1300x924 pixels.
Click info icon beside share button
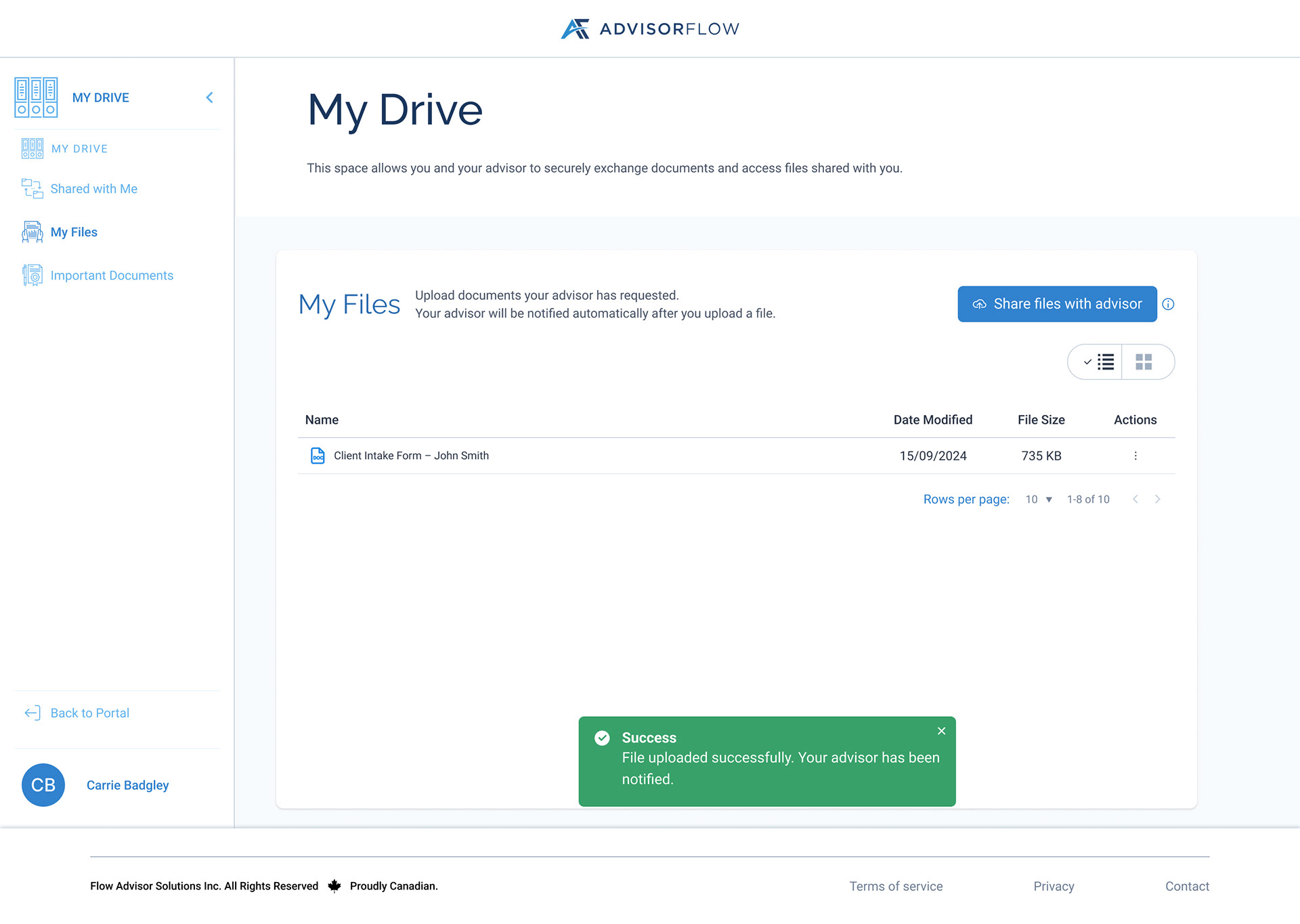point(1168,304)
